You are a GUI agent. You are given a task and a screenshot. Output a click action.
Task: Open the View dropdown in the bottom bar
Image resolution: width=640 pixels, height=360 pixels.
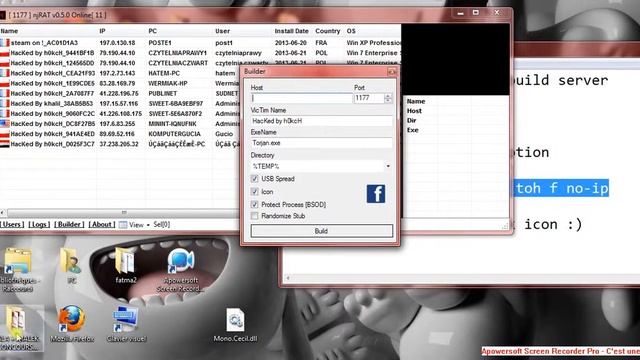[140, 224]
